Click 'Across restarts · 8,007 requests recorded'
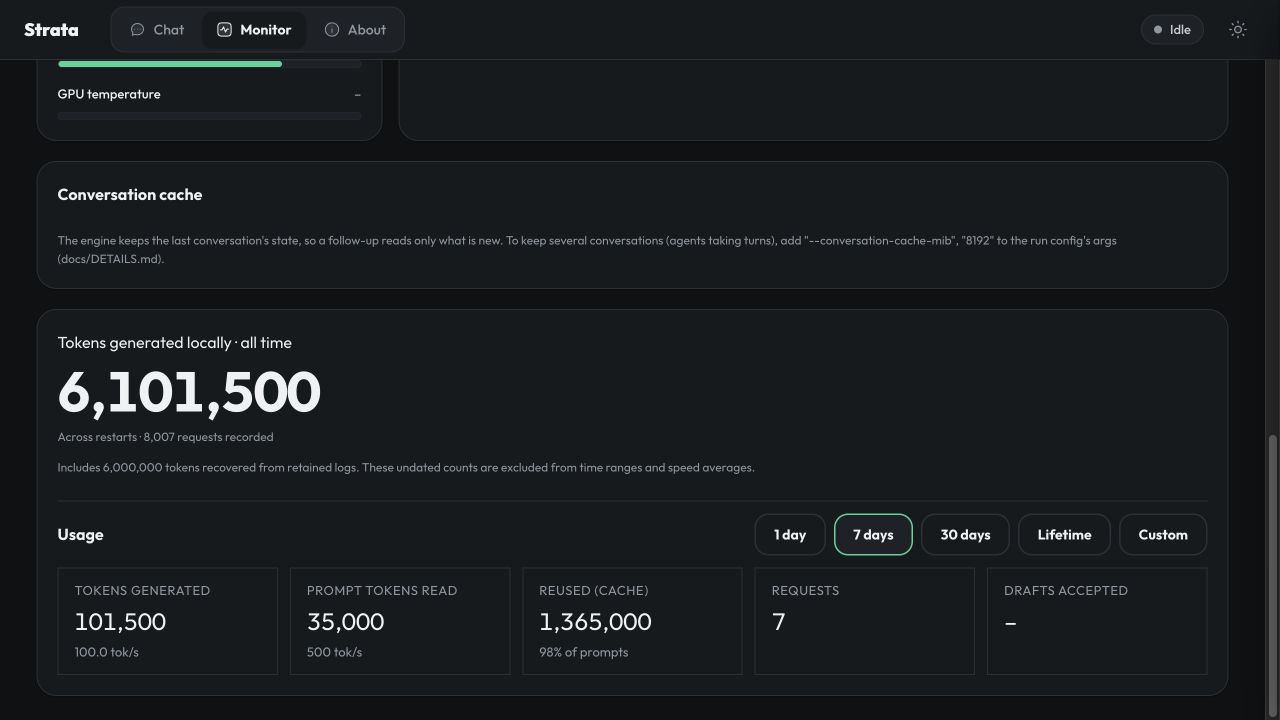The width and height of the screenshot is (1280, 720). point(165,437)
